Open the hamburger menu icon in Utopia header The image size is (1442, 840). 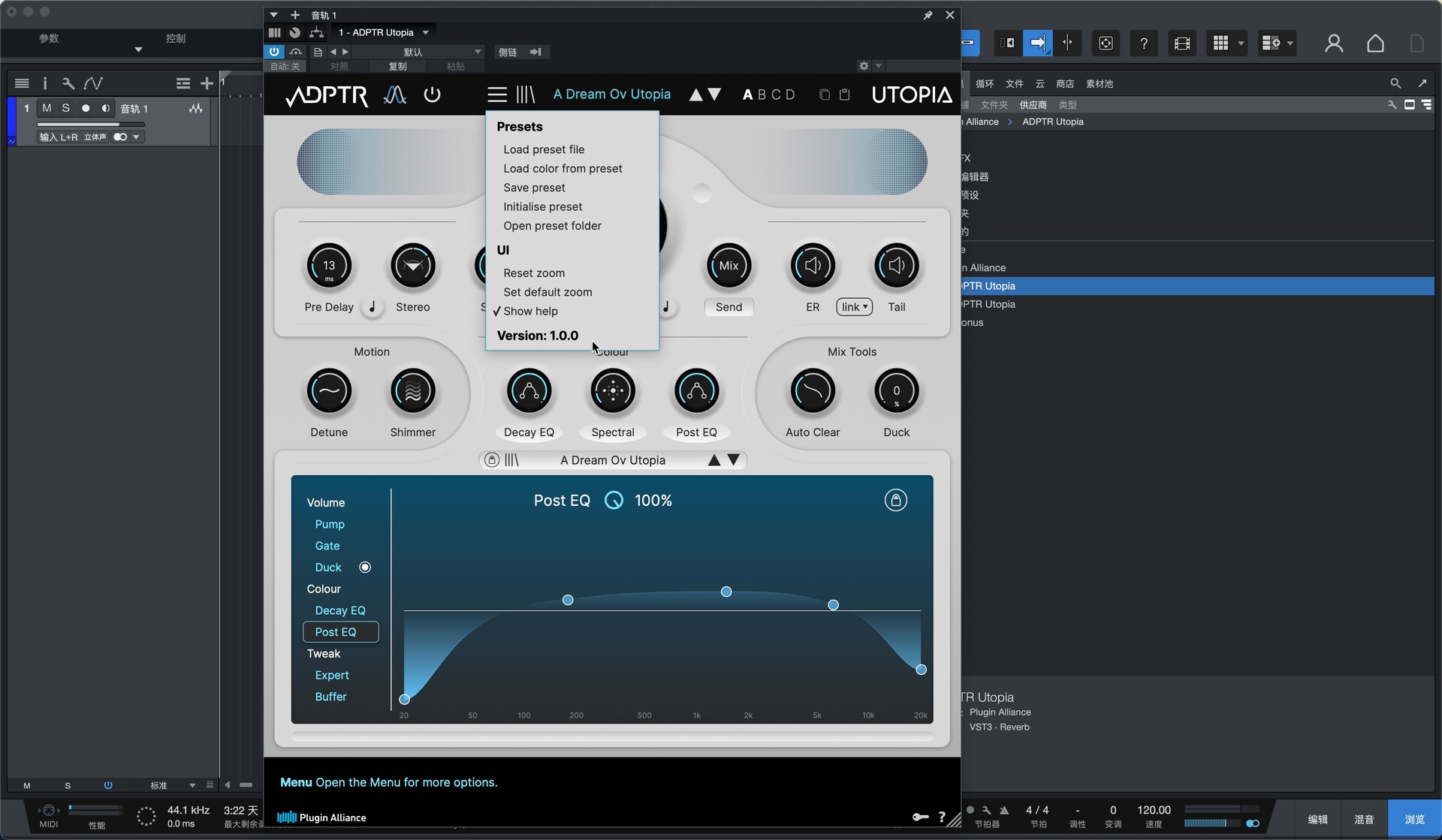(x=496, y=95)
